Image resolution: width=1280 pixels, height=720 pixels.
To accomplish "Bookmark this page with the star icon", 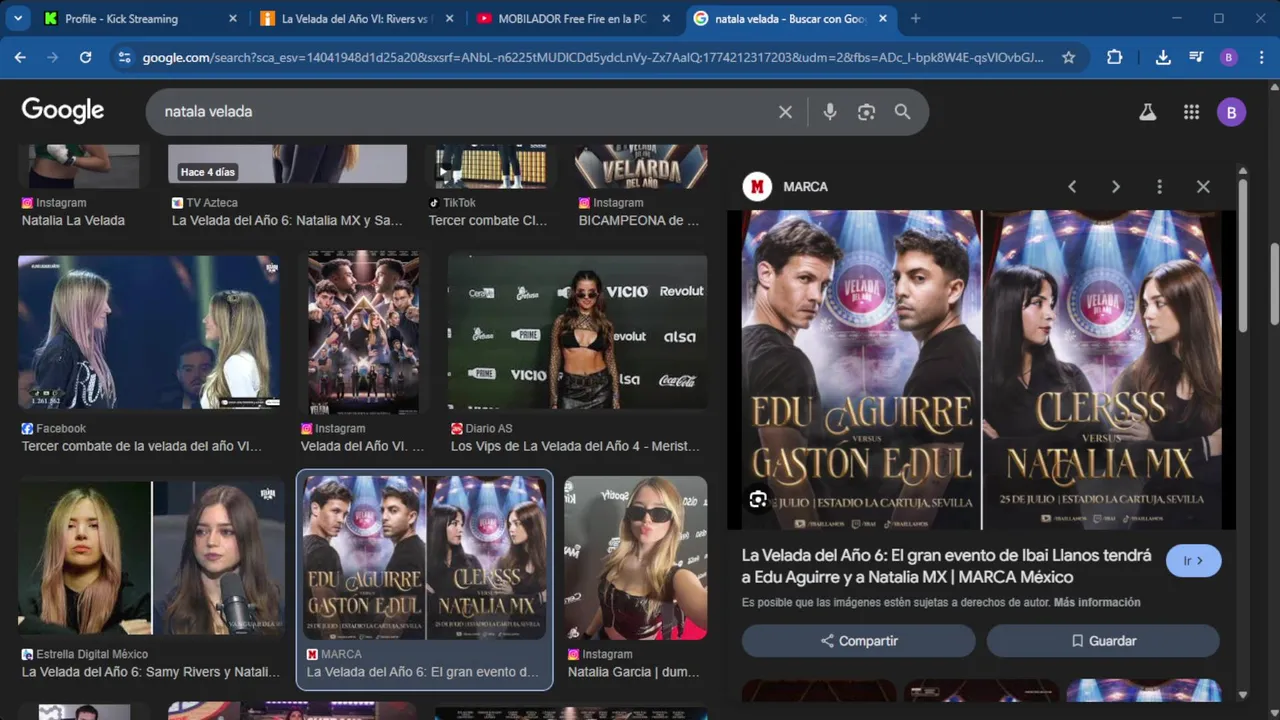I will click(1068, 58).
